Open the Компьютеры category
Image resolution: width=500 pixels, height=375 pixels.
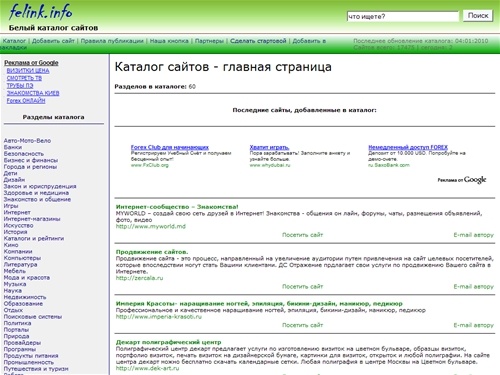click(22, 258)
